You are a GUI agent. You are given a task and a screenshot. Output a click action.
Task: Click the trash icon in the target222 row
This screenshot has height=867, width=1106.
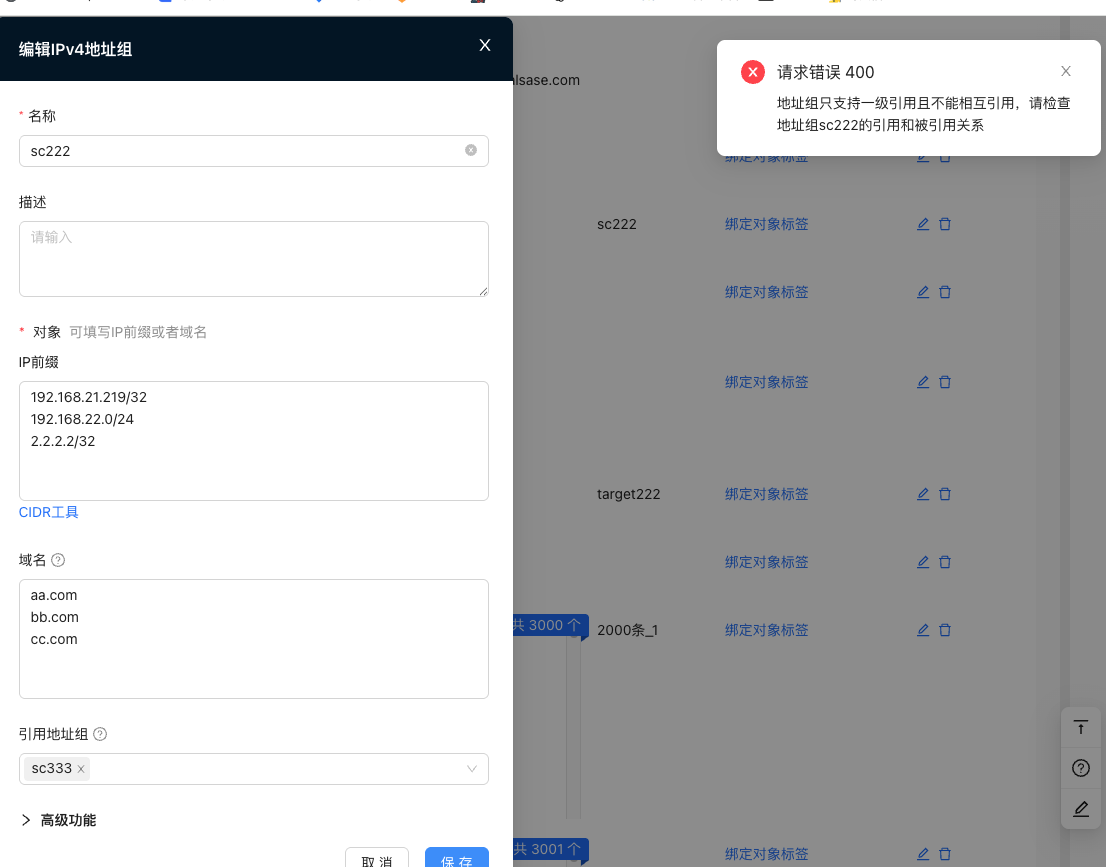(x=945, y=494)
